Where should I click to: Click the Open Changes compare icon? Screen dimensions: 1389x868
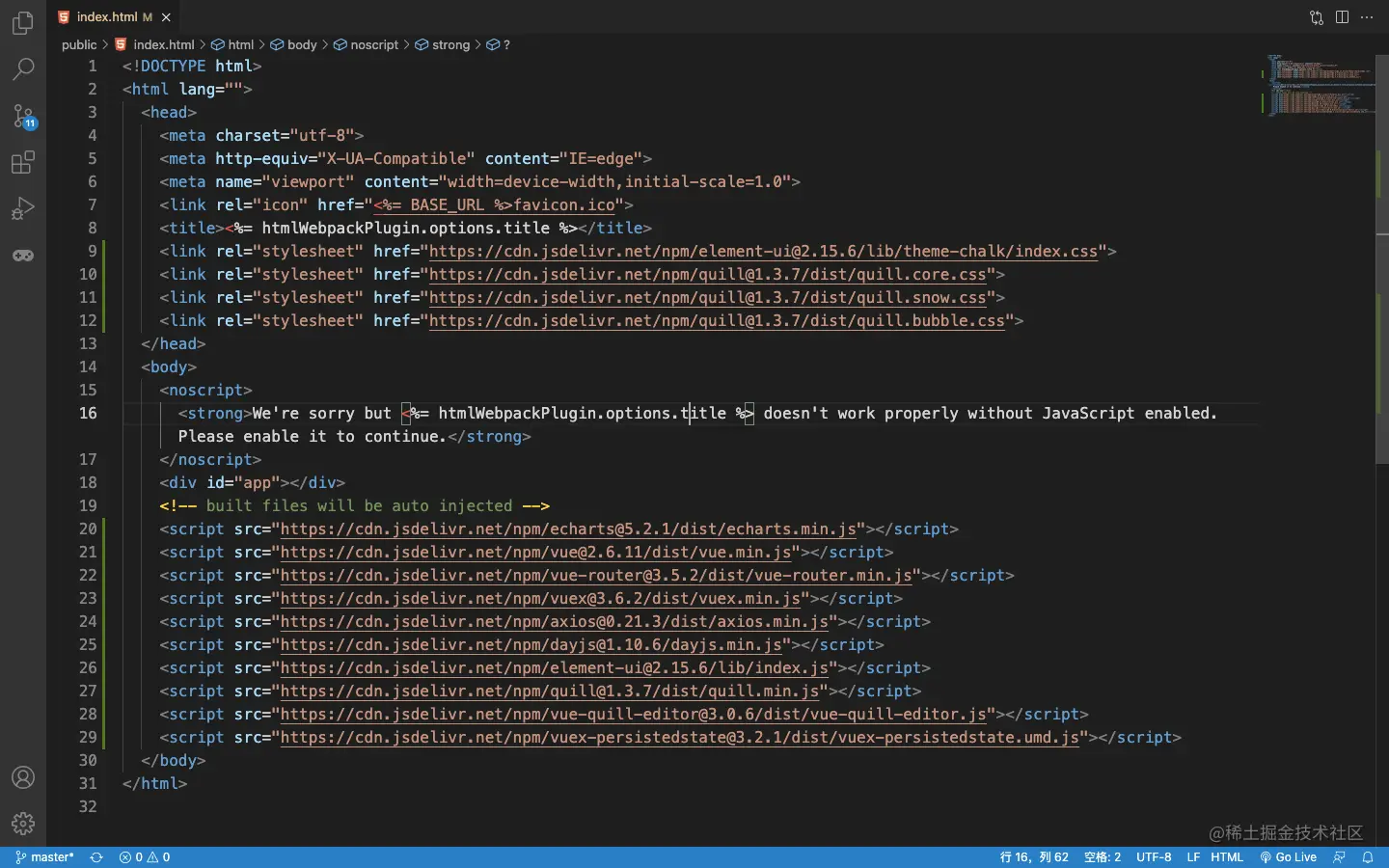point(1317,17)
